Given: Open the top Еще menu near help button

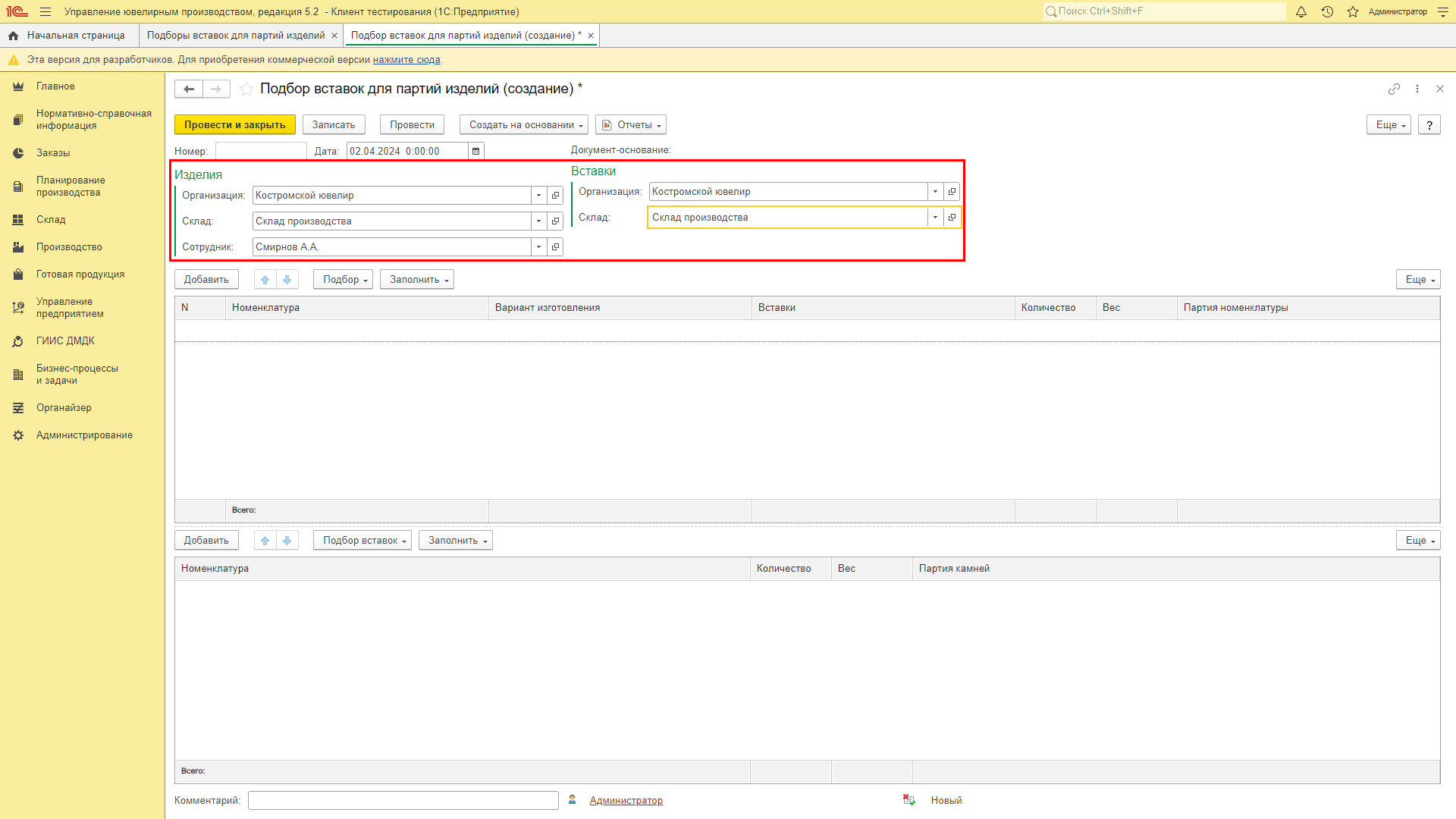Looking at the screenshot, I should (x=1389, y=125).
